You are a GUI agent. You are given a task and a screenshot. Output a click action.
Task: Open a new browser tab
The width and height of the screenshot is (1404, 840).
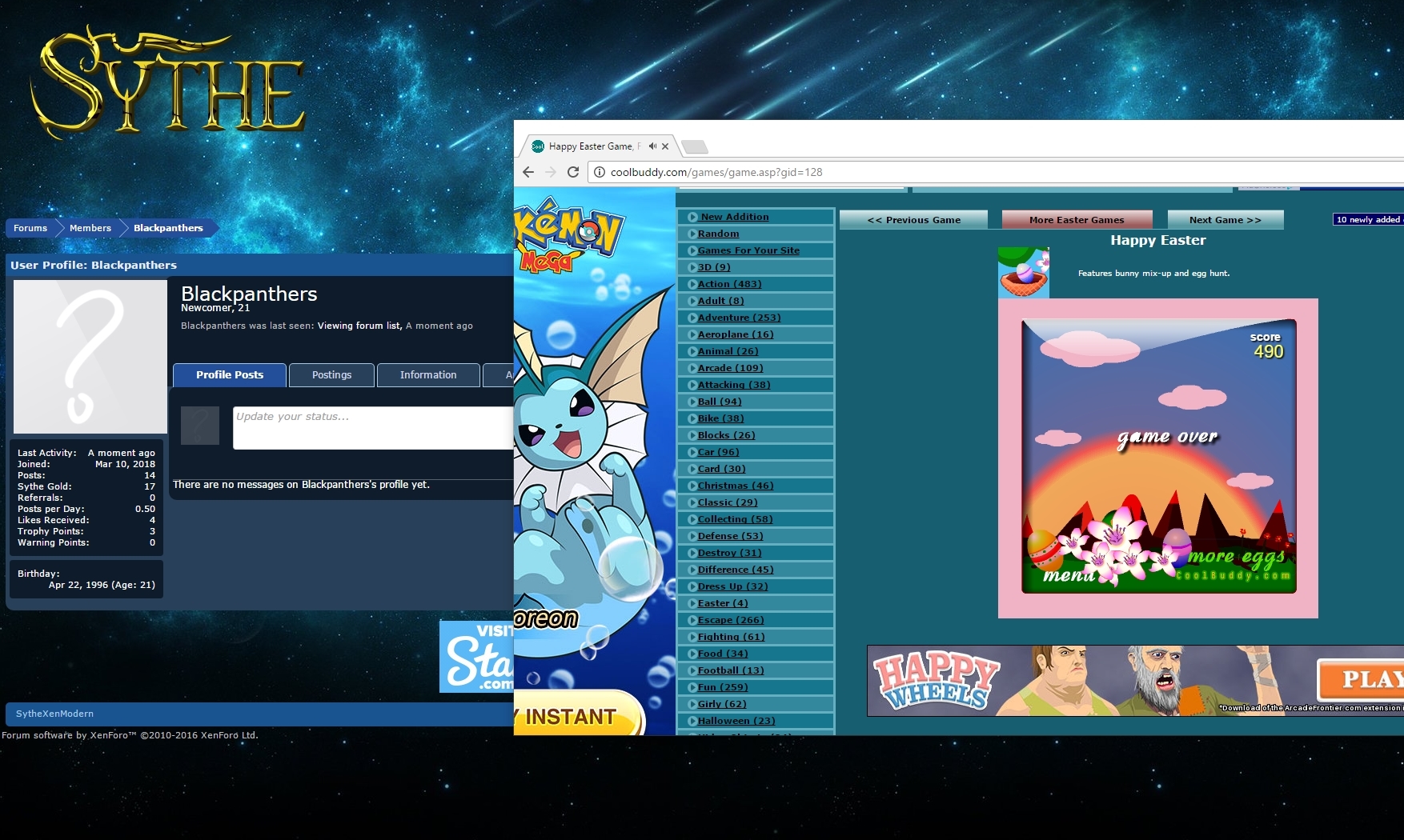pos(694,146)
